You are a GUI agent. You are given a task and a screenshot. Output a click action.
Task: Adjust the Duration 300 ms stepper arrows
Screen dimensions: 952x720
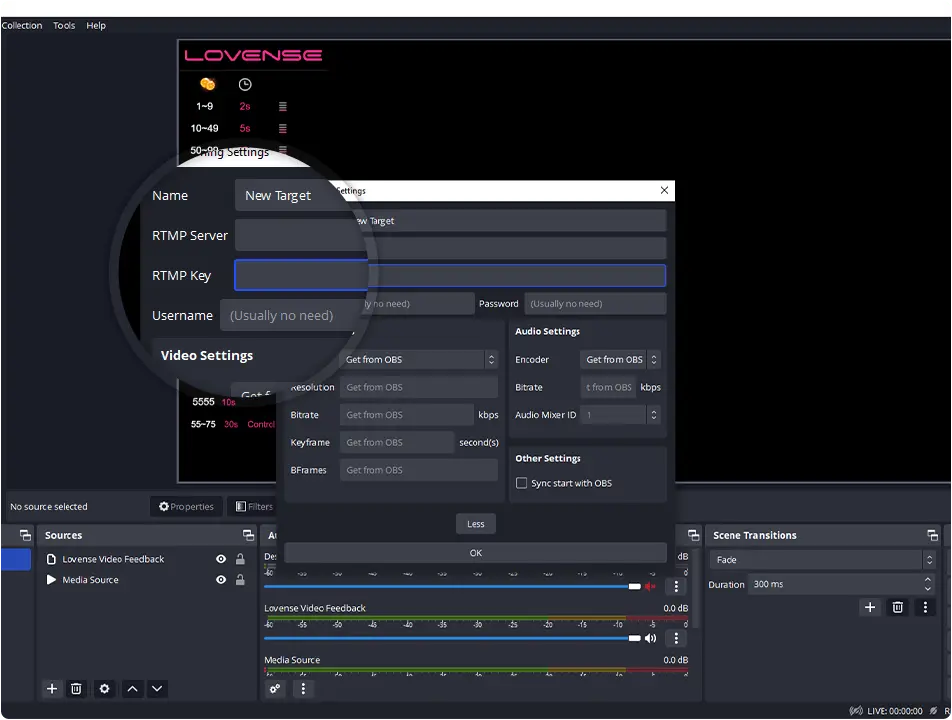[928, 584]
